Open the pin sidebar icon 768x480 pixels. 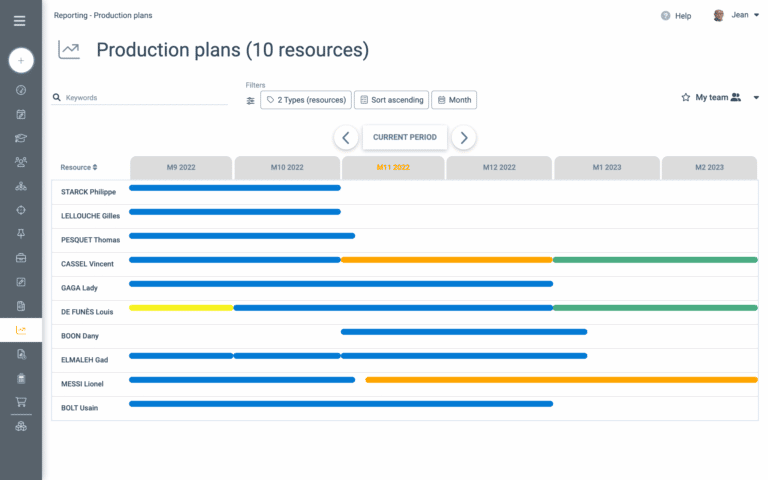point(21,234)
